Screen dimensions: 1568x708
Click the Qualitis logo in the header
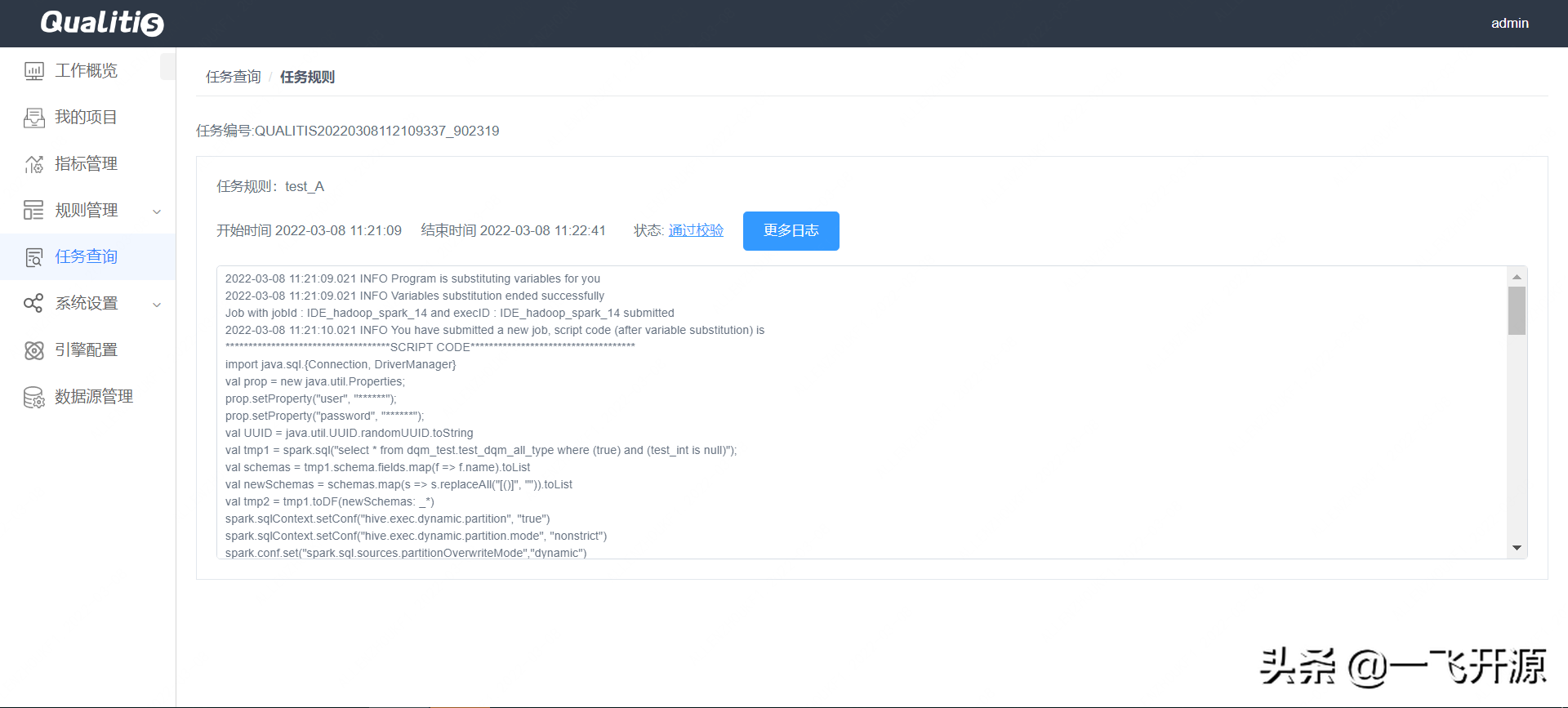[102, 23]
